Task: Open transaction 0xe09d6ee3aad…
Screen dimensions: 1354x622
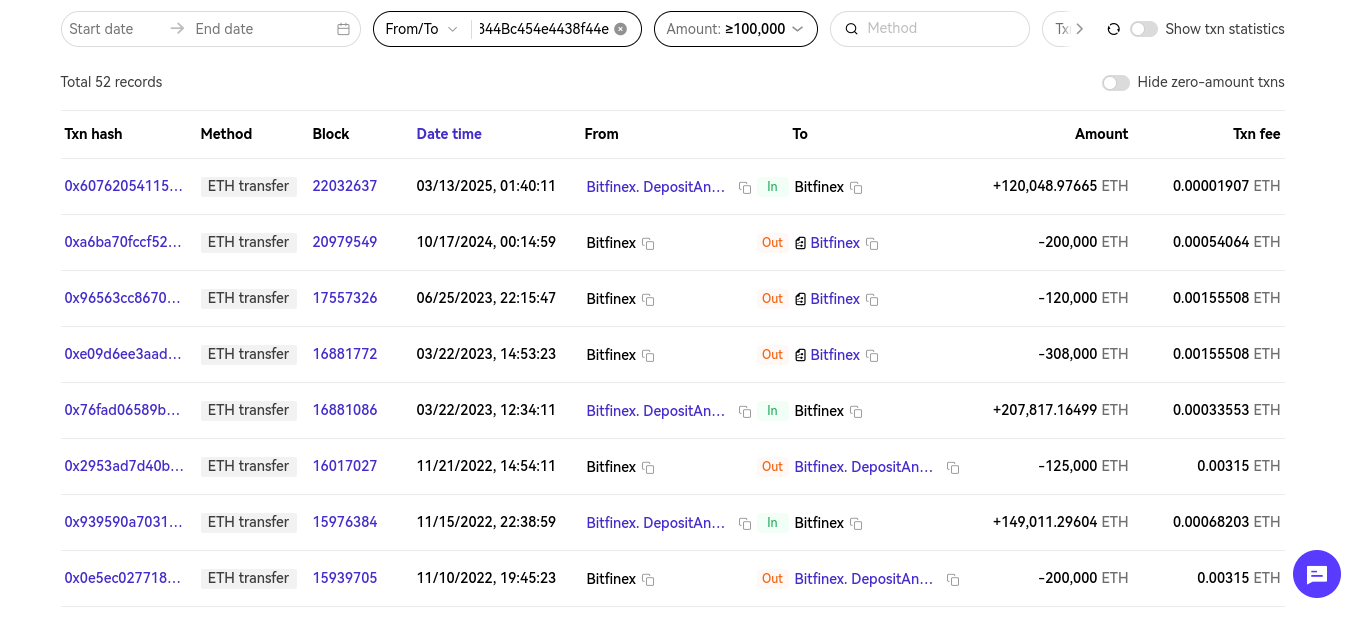Action: (124, 354)
